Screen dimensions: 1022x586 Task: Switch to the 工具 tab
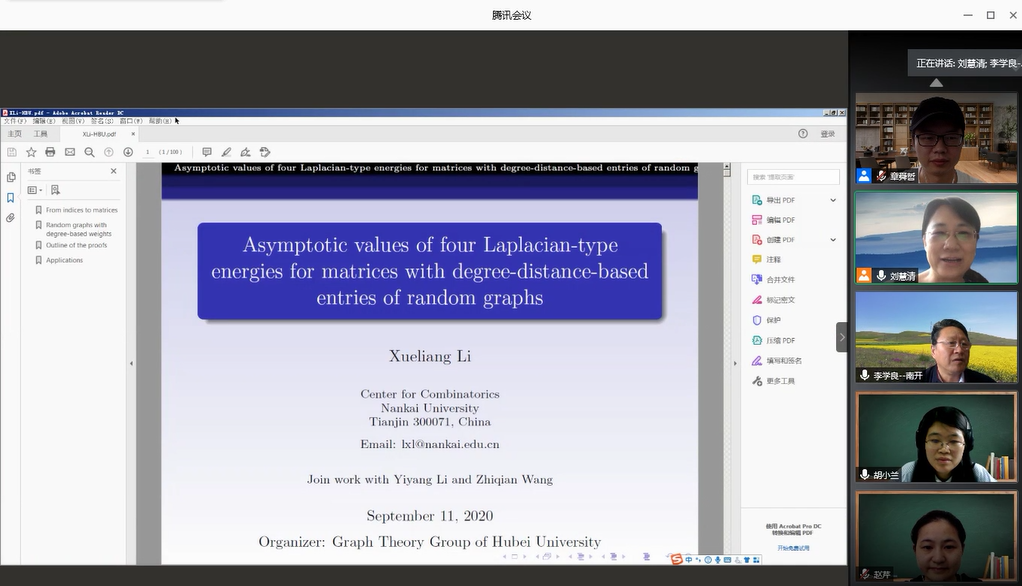(41, 133)
